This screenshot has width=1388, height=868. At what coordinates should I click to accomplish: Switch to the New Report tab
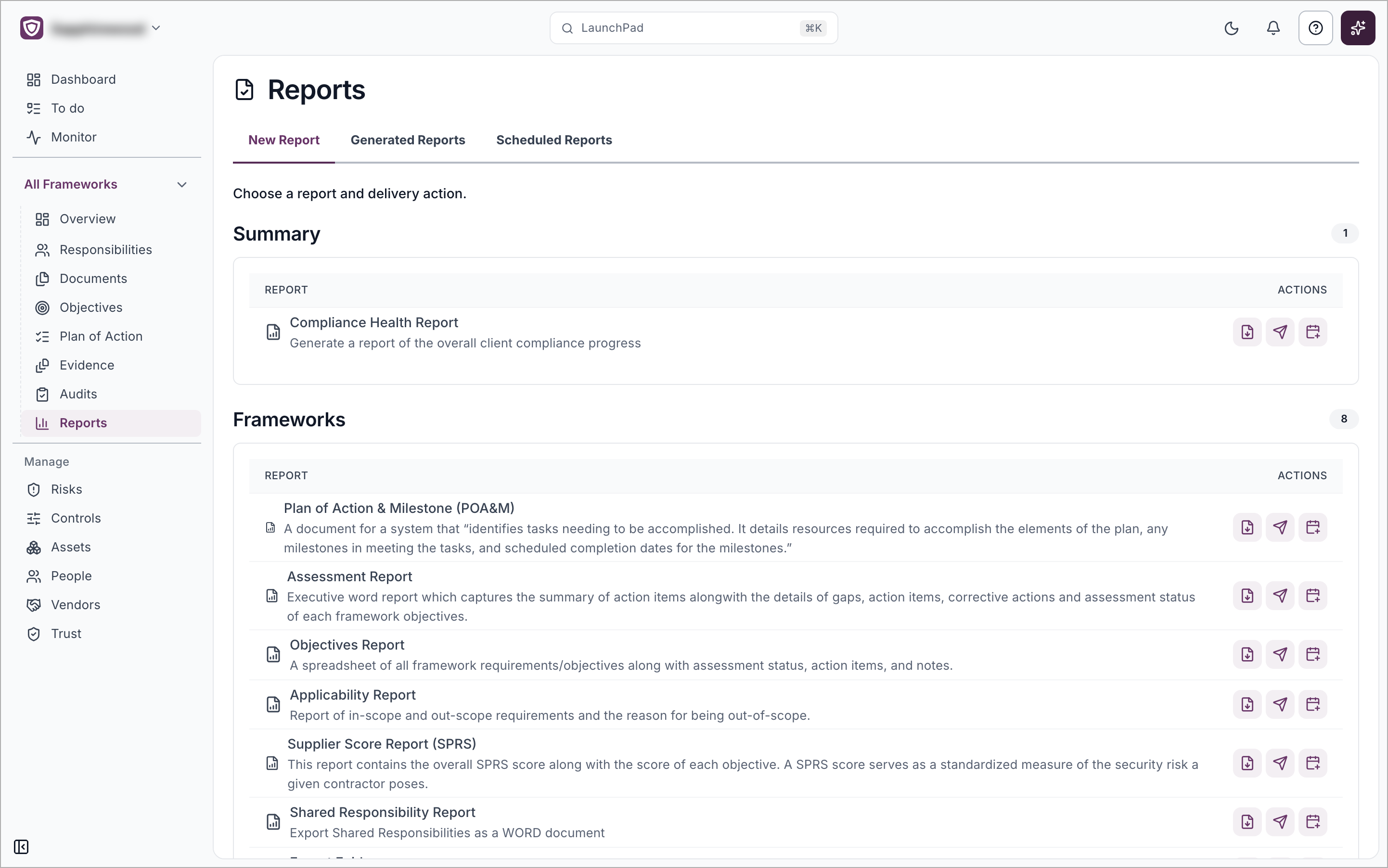coord(283,140)
